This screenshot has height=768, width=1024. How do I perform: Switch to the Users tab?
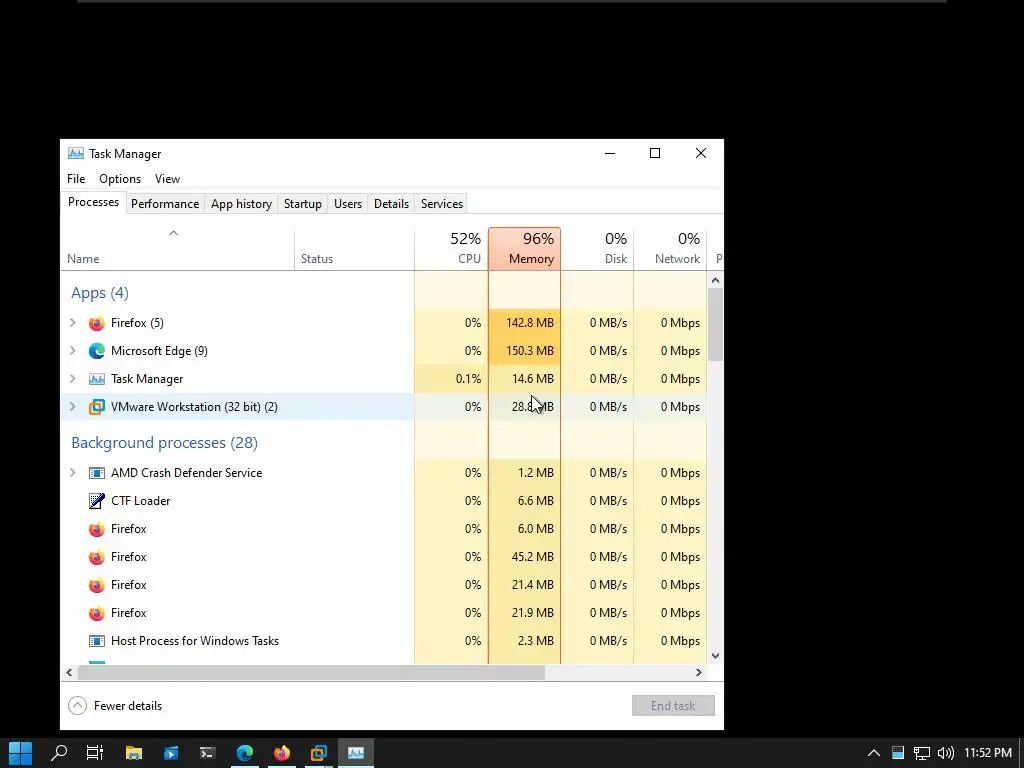coord(347,204)
